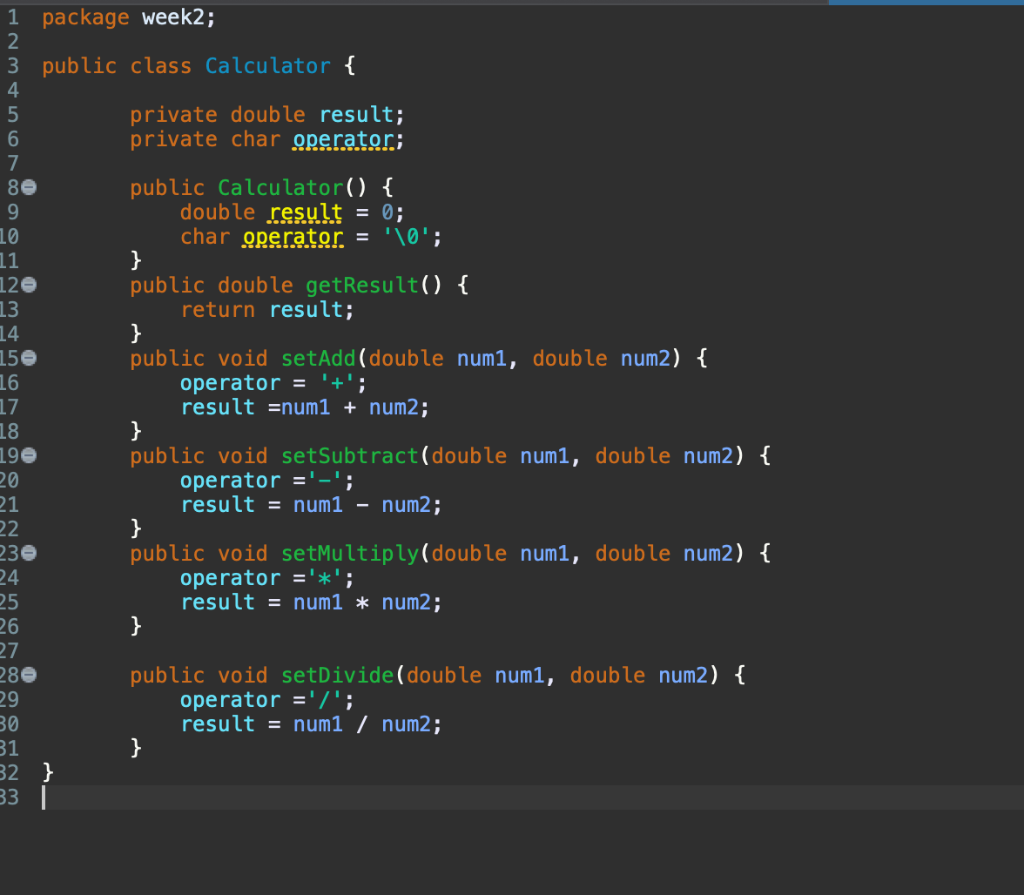Click the underlined operator field on line 6
The height and width of the screenshot is (895, 1024).
[x=343, y=139]
